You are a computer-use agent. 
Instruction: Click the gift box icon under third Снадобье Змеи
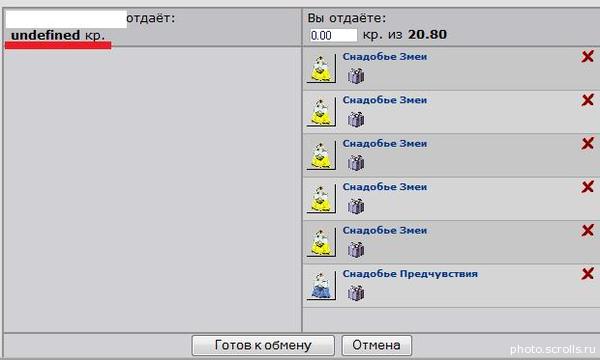tap(356, 163)
